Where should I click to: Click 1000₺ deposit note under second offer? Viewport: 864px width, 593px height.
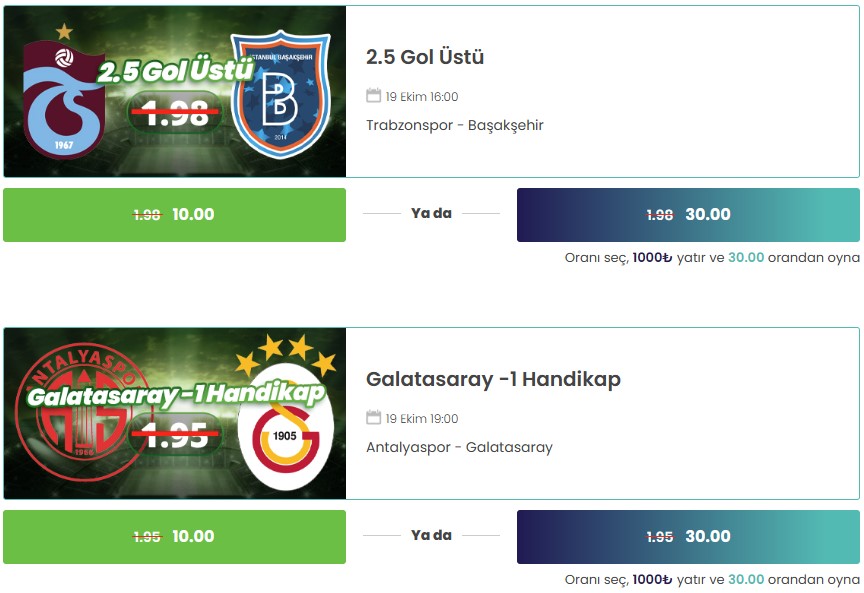point(652,579)
